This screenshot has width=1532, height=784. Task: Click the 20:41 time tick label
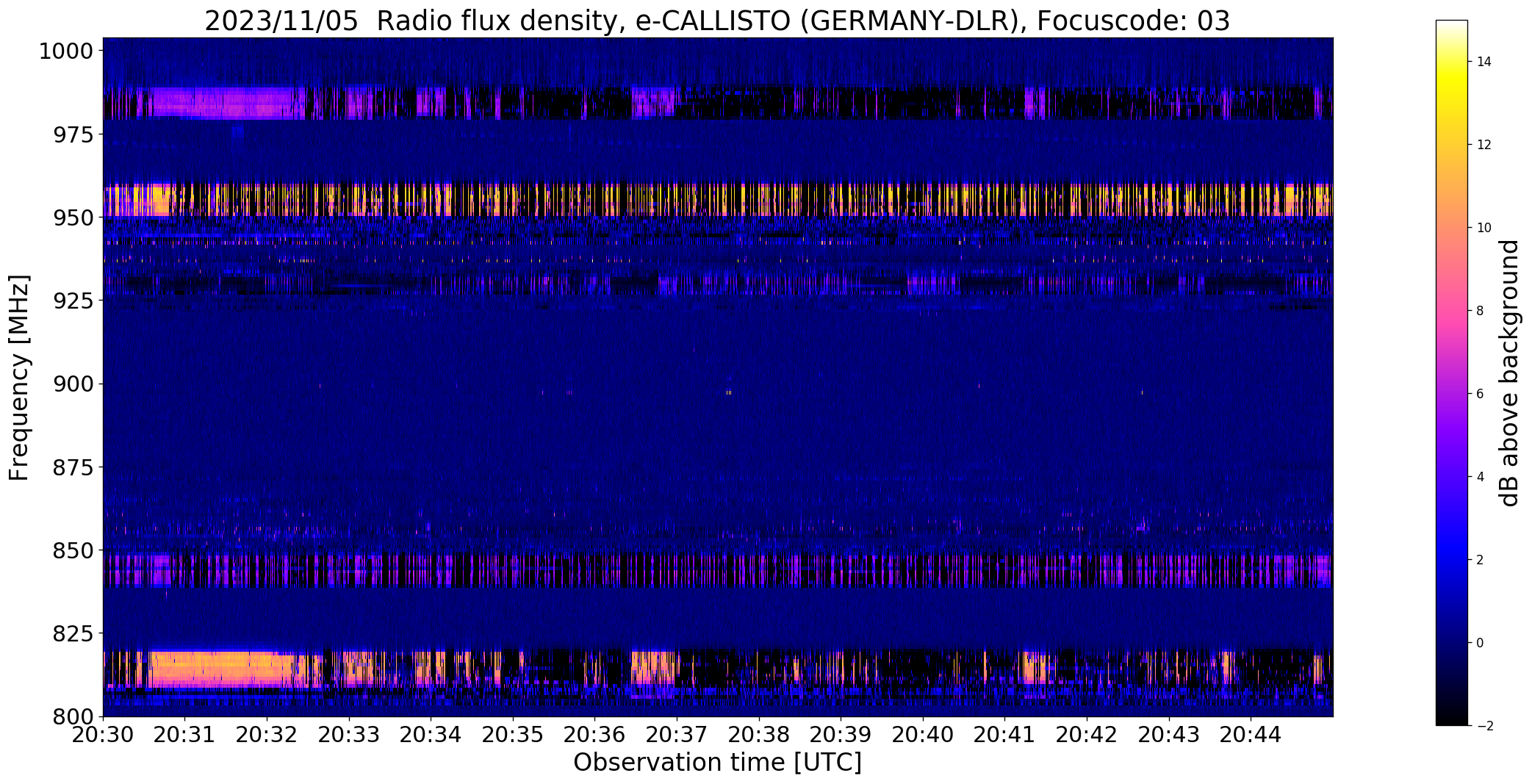(x=1005, y=734)
